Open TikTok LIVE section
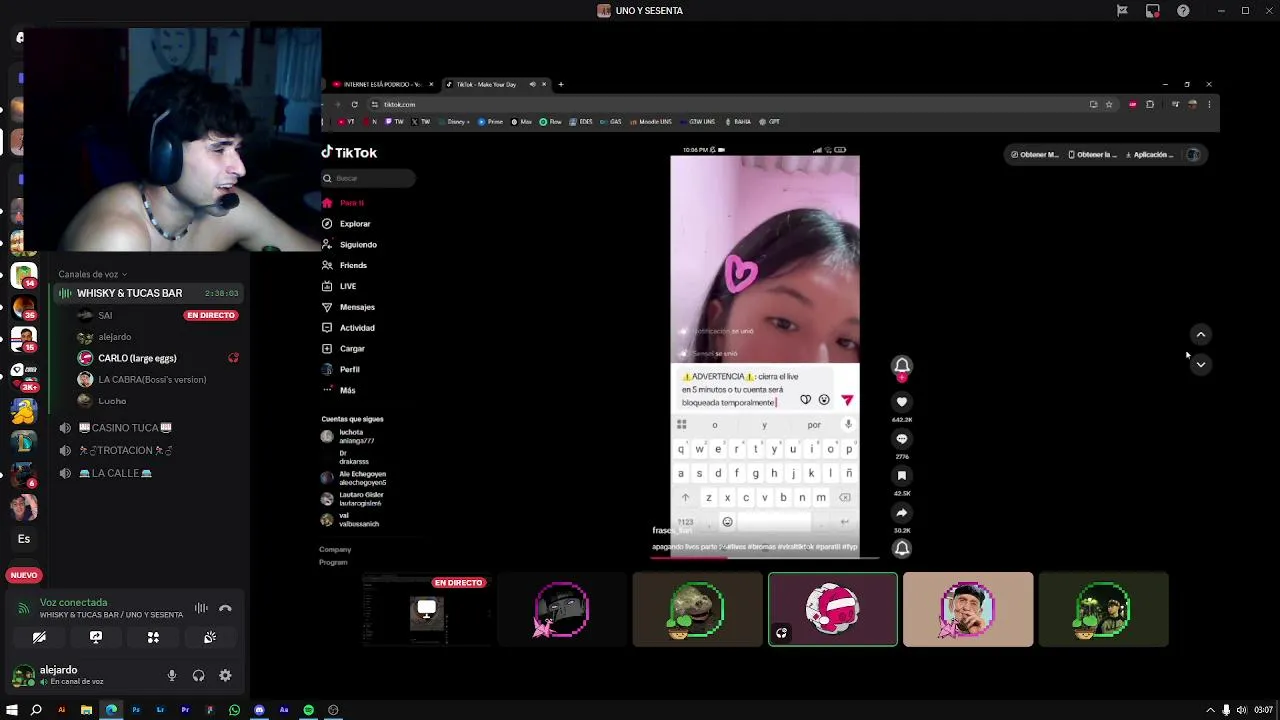Screen dimensions: 1280x720 (339, 286)
